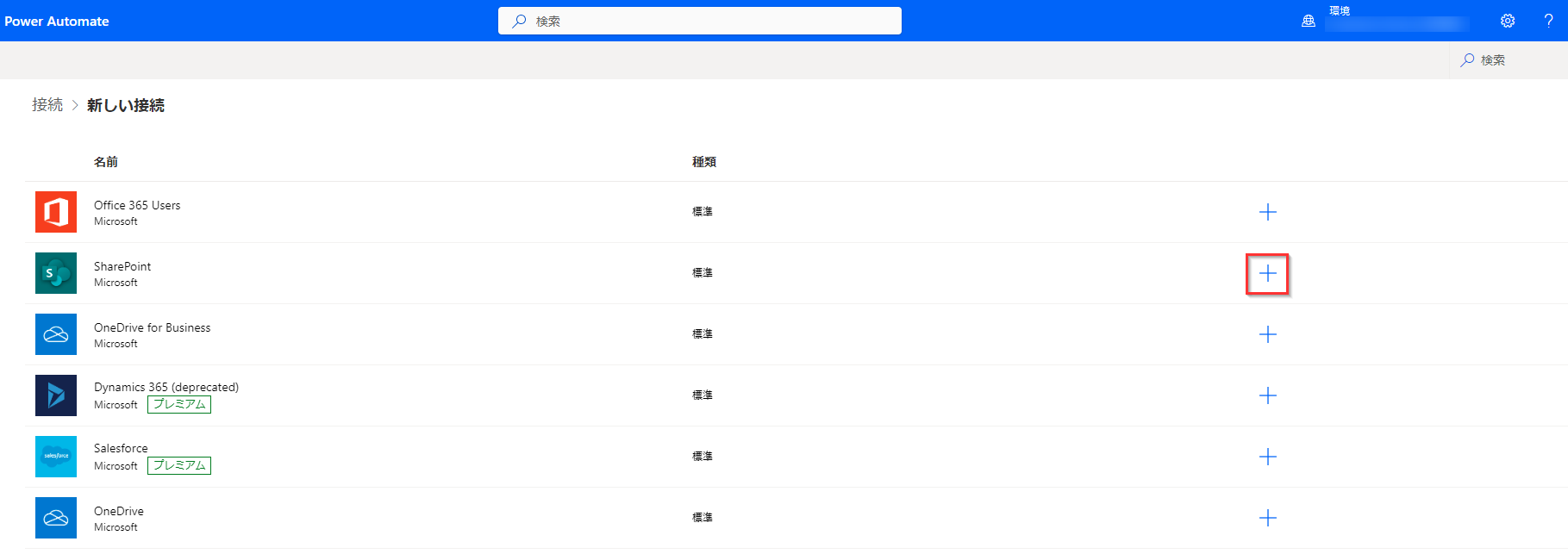Select the Salesforce logo icon

(56, 457)
